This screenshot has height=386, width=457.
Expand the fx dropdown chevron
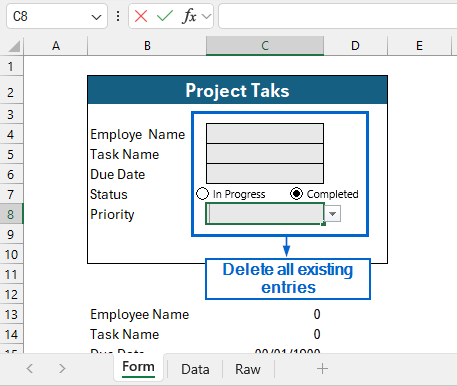[x=207, y=16]
